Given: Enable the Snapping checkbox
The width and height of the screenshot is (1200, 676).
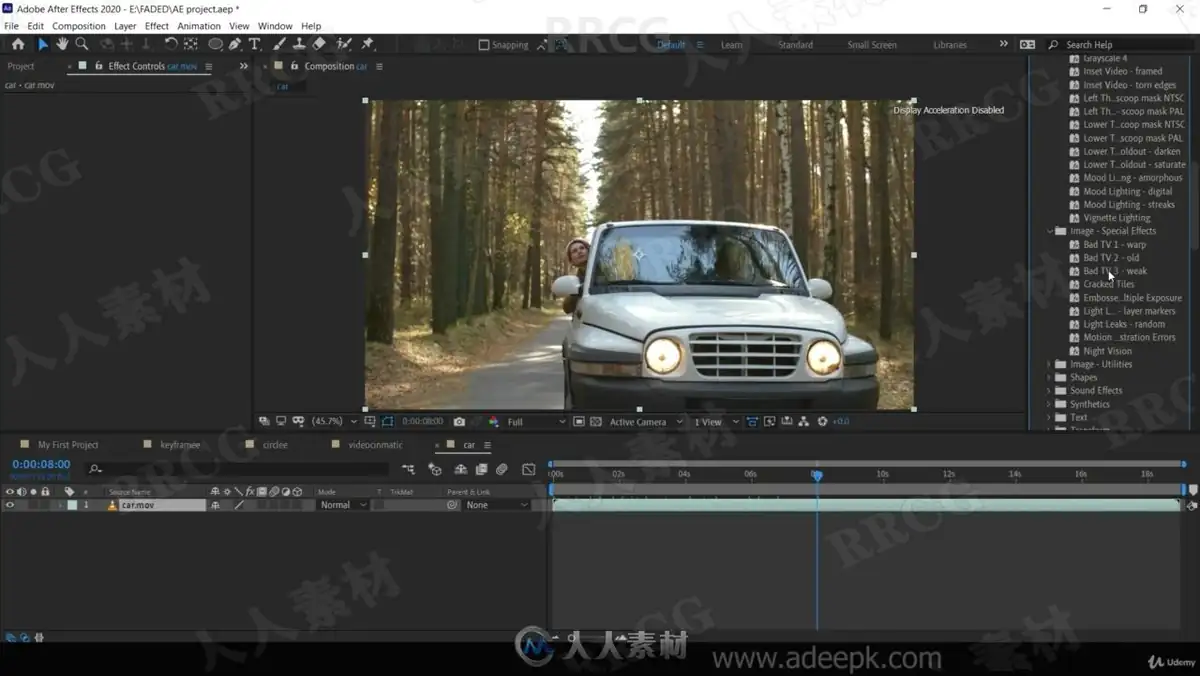Looking at the screenshot, I should pyautogui.click(x=484, y=45).
